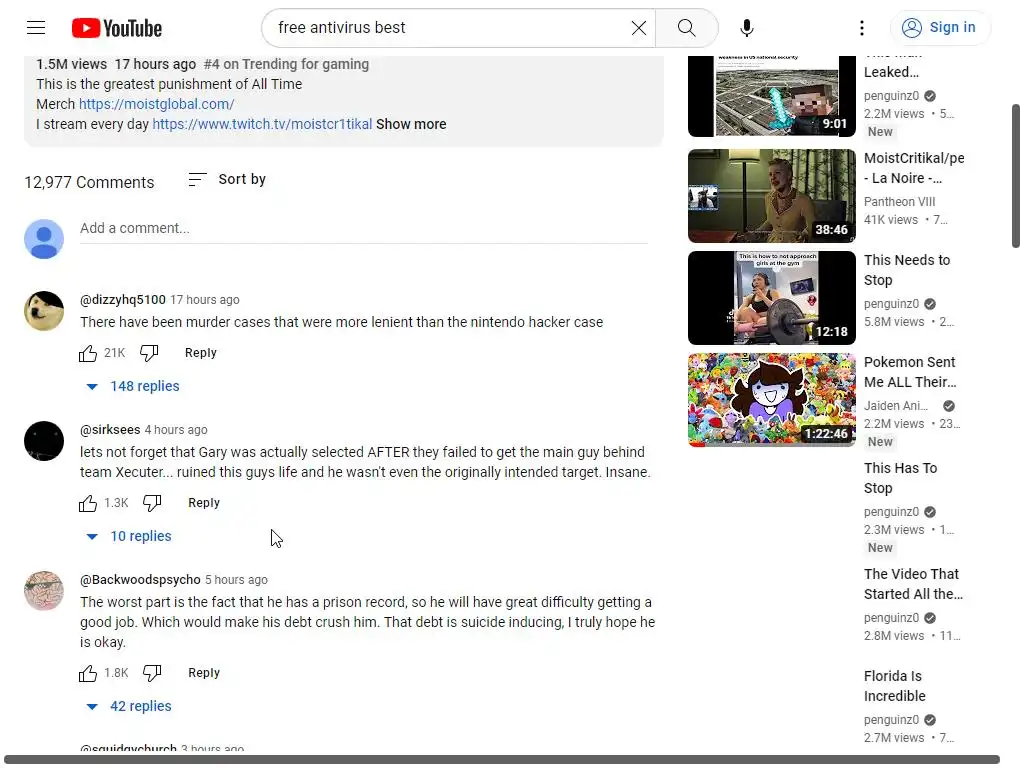Click the @sirksees black avatar
Image resolution: width=1024 pixels, height=768 pixels.
click(x=44, y=441)
